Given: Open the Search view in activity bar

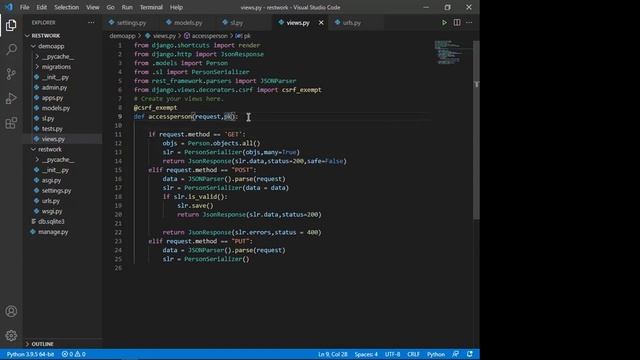Looking at the screenshot, I should (x=11, y=49).
